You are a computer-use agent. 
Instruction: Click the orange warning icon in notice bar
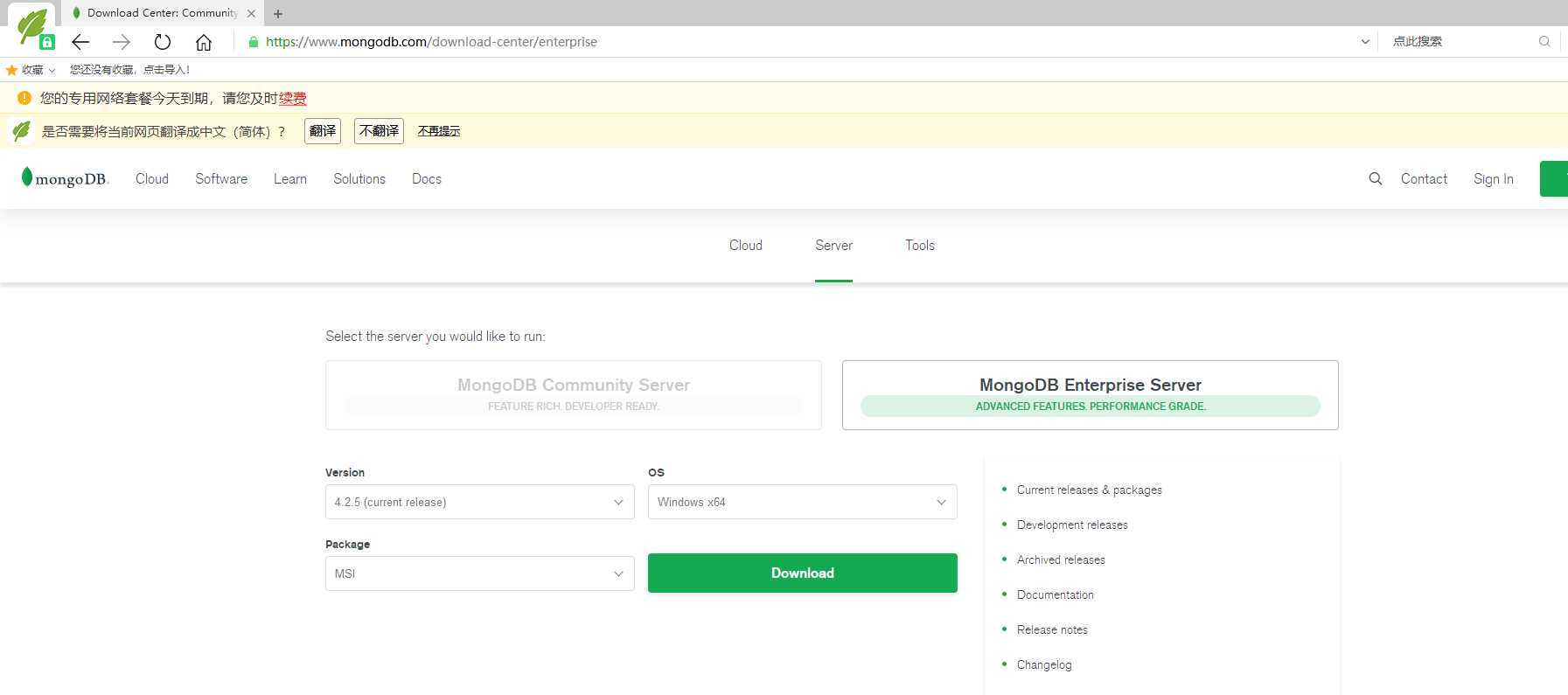(x=24, y=98)
